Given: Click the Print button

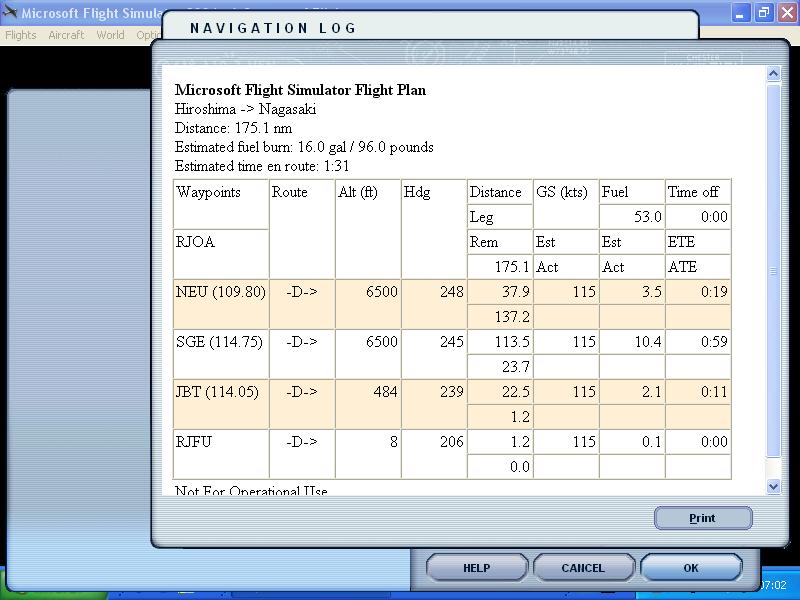Looking at the screenshot, I should 702,518.
